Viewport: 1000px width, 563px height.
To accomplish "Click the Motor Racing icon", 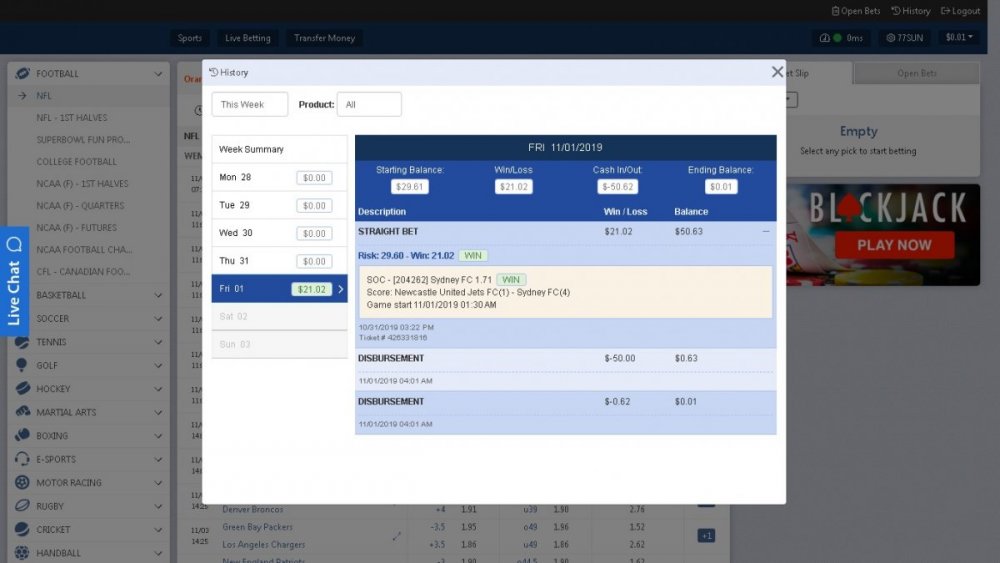I will coord(22,482).
